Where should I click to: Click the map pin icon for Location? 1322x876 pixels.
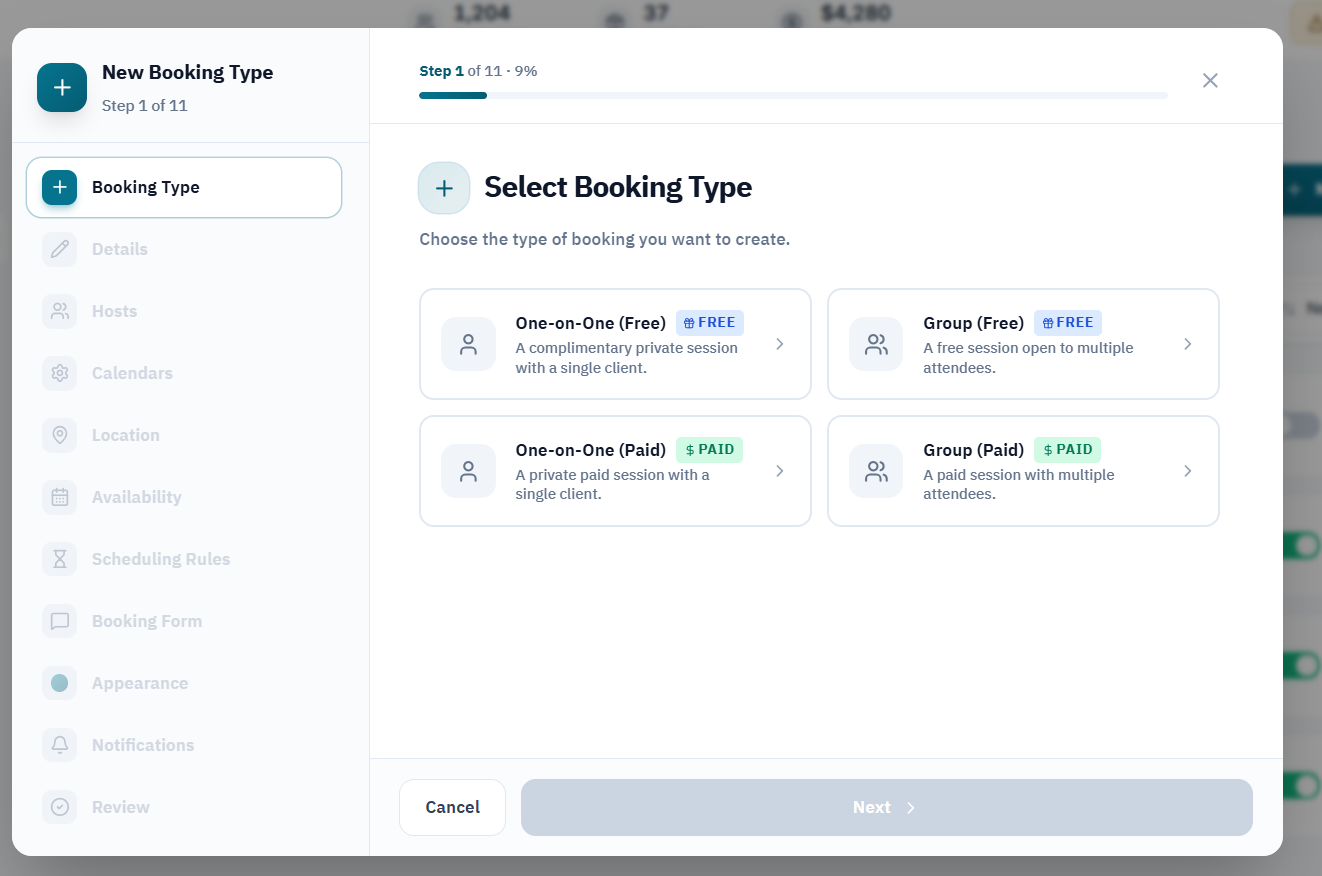click(59, 435)
